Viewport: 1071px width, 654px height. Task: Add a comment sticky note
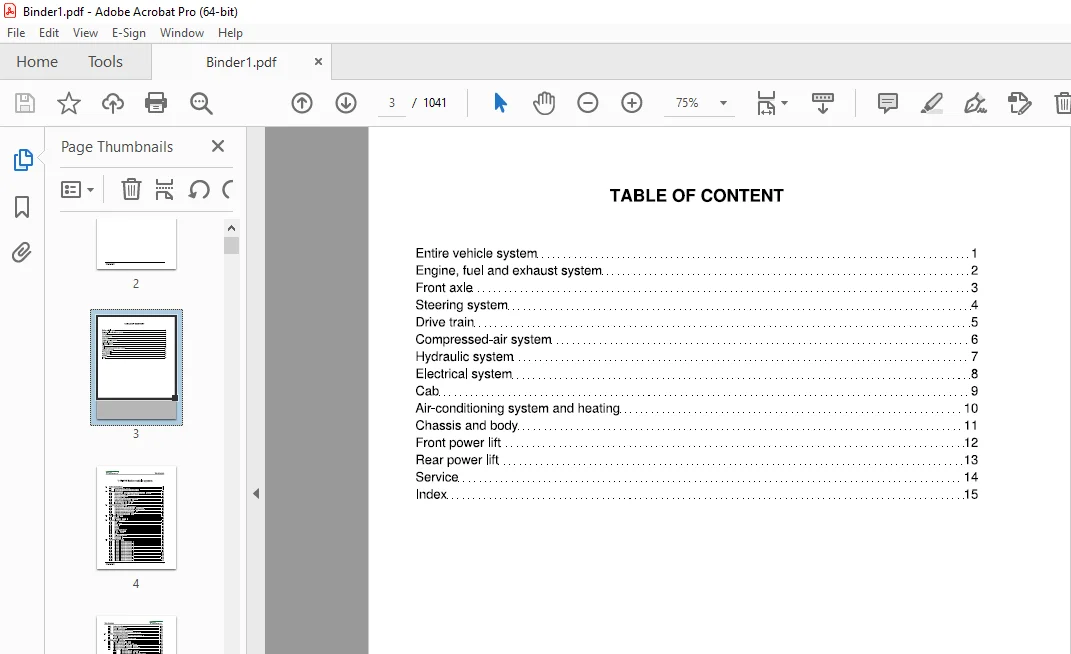coord(887,103)
